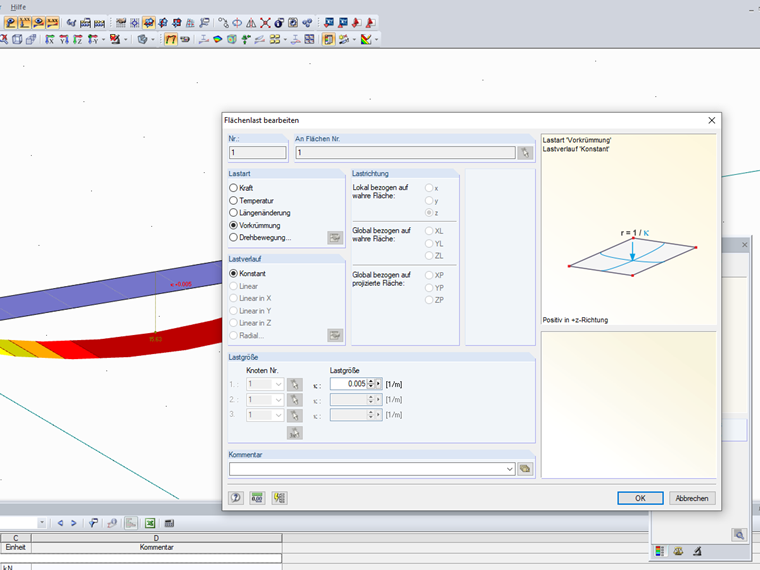
Task: Toggle the highlighted panel icon near toolbar end
Action: (x=329, y=39)
